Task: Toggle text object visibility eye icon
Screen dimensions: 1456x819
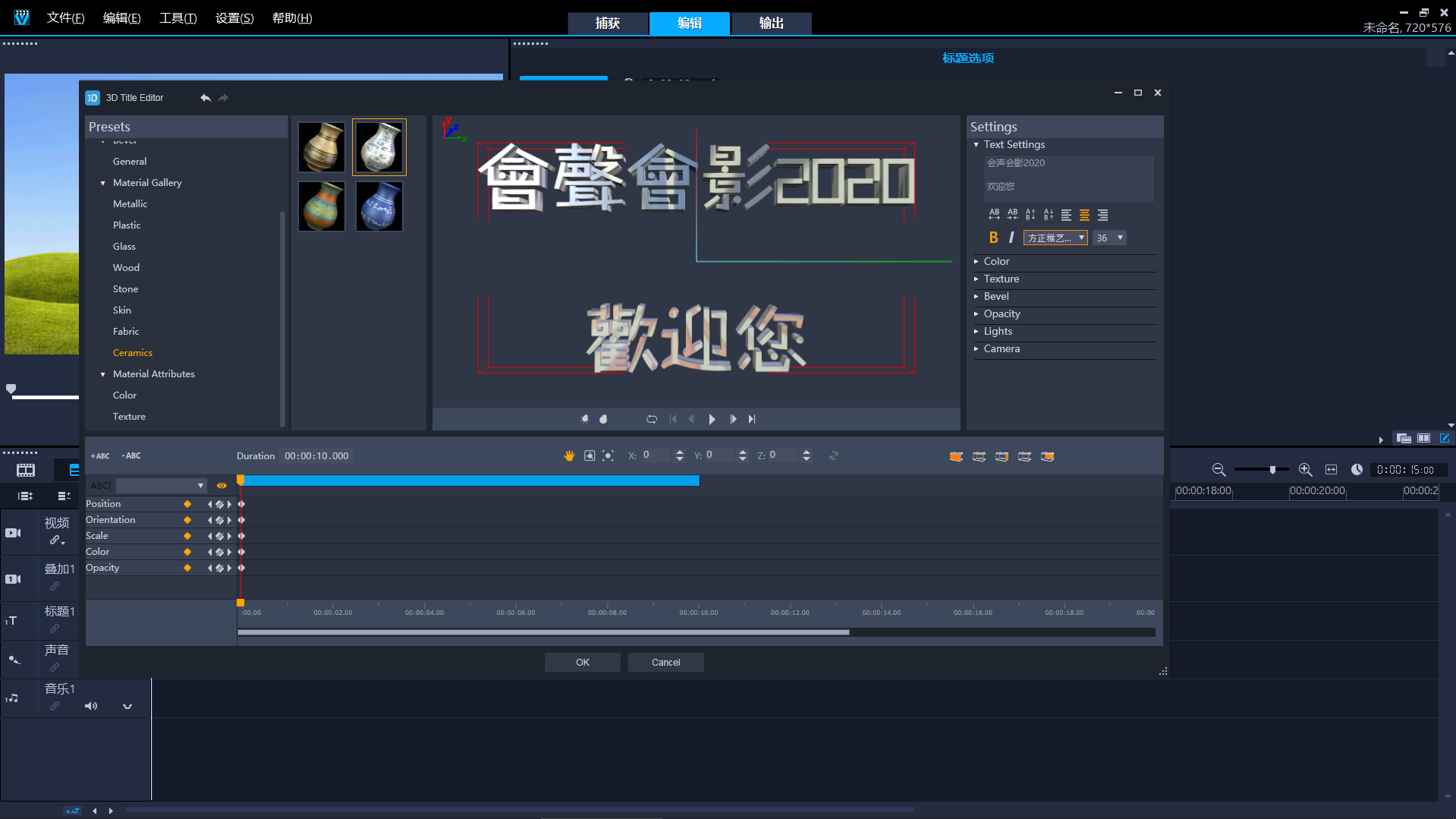Action: [x=222, y=486]
